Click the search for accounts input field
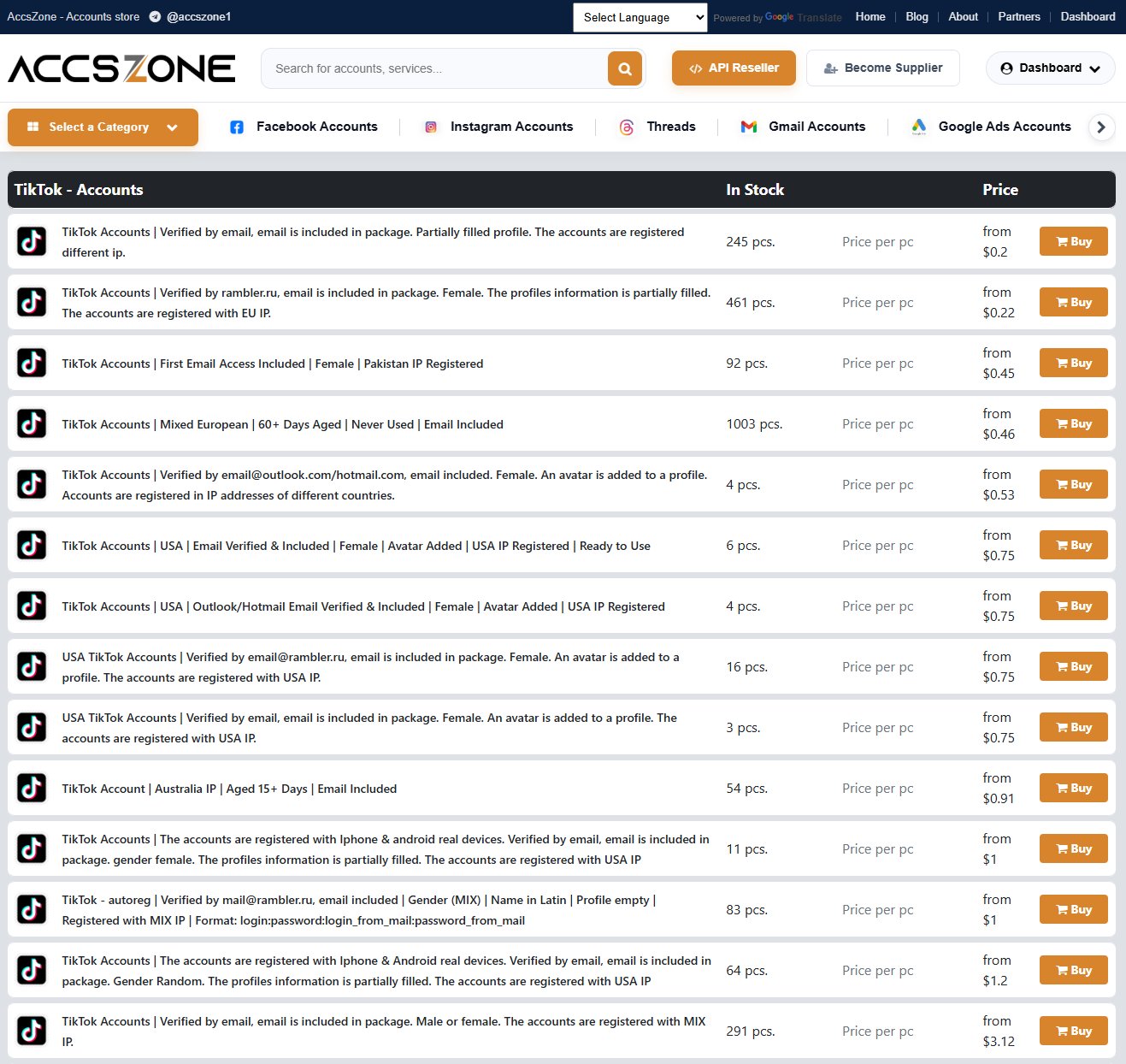This screenshot has width=1126, height=1064. click(x=434, y=68)
